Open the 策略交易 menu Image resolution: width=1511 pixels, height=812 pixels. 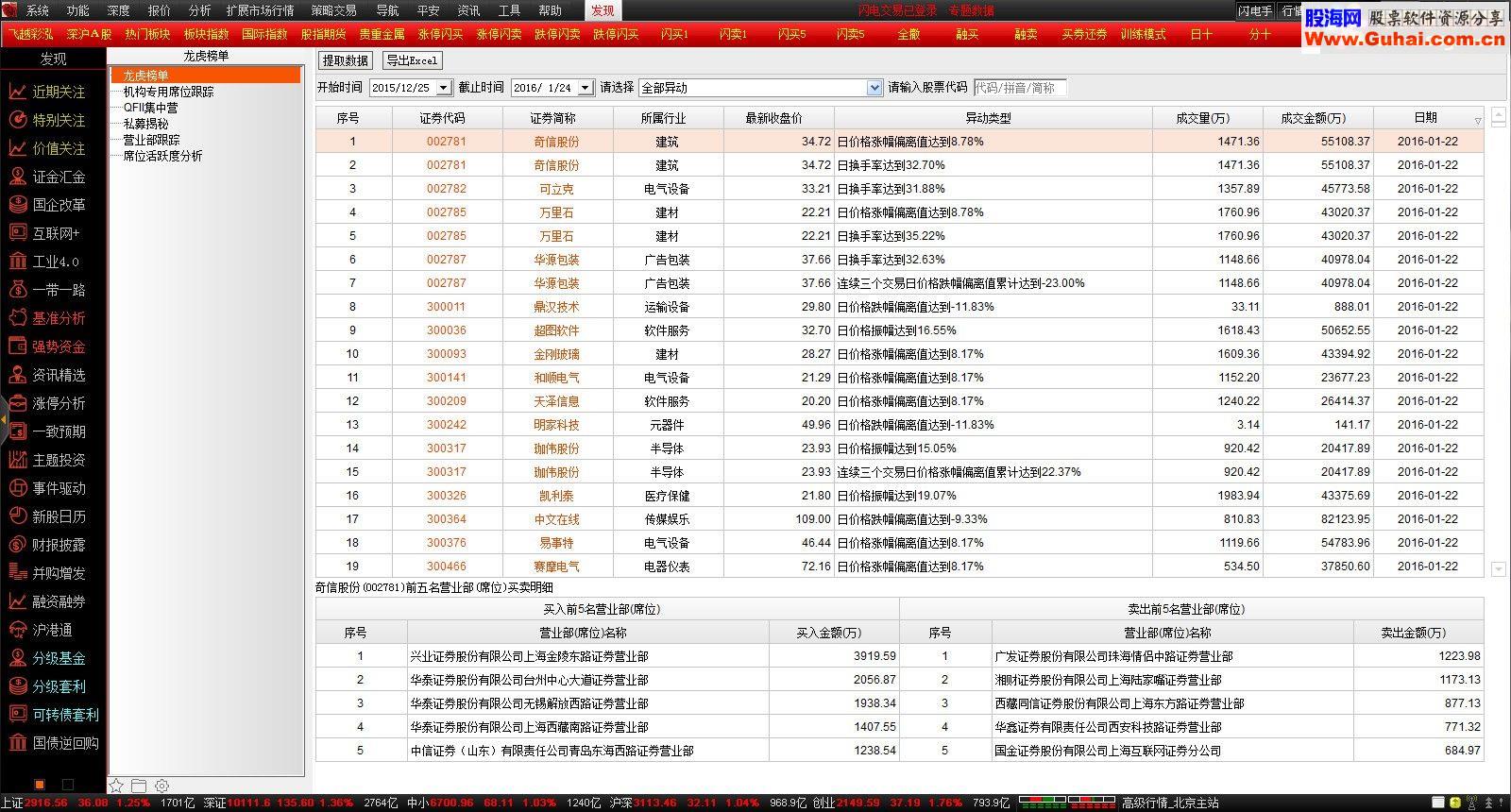click(334, 10)
